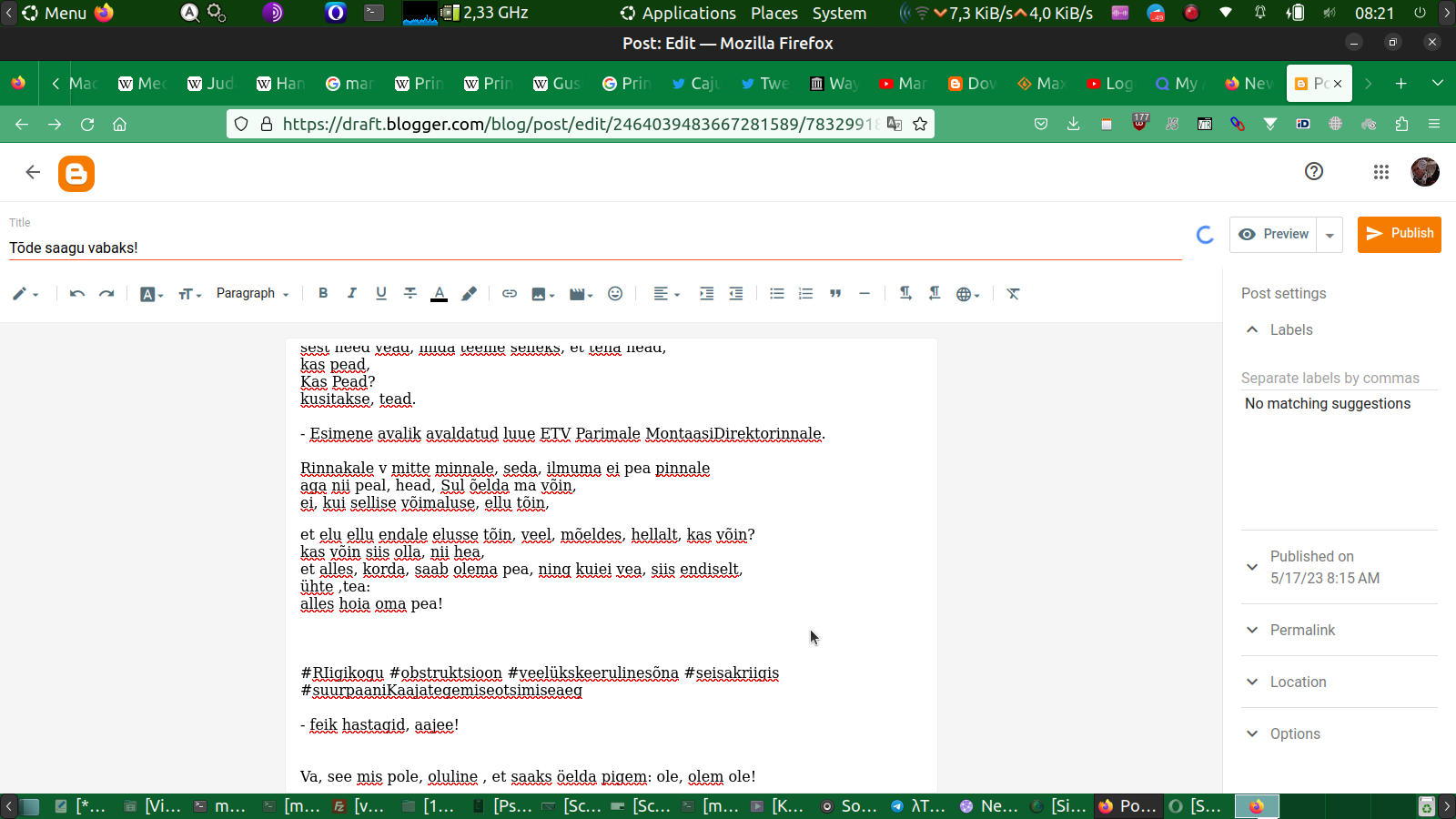Open the font type dropdown
The width and height of the screenshot is (1456, 819).
click(151, 294)
